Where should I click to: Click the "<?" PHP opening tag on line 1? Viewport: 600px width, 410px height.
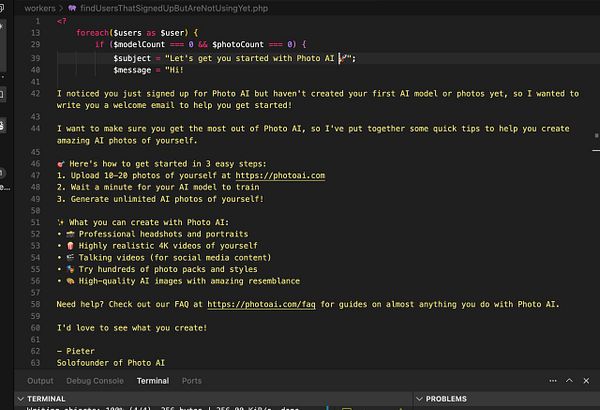[61, 21]
